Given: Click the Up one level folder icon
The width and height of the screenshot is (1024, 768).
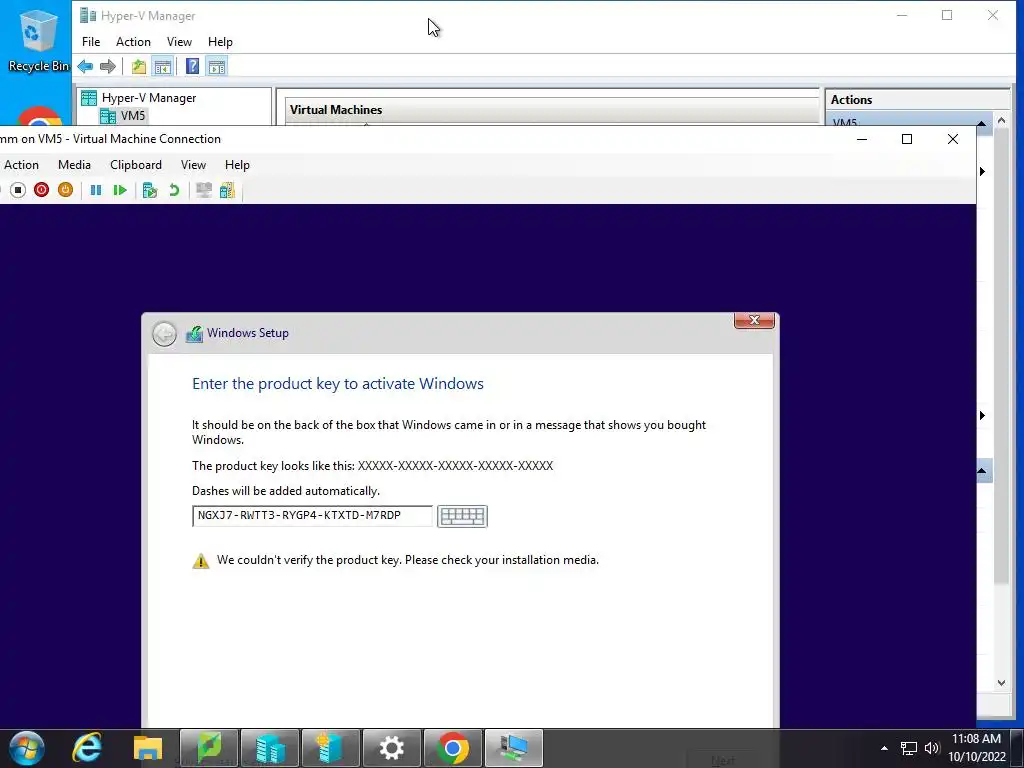Looking at the screenshot, I should click(138, 66).
